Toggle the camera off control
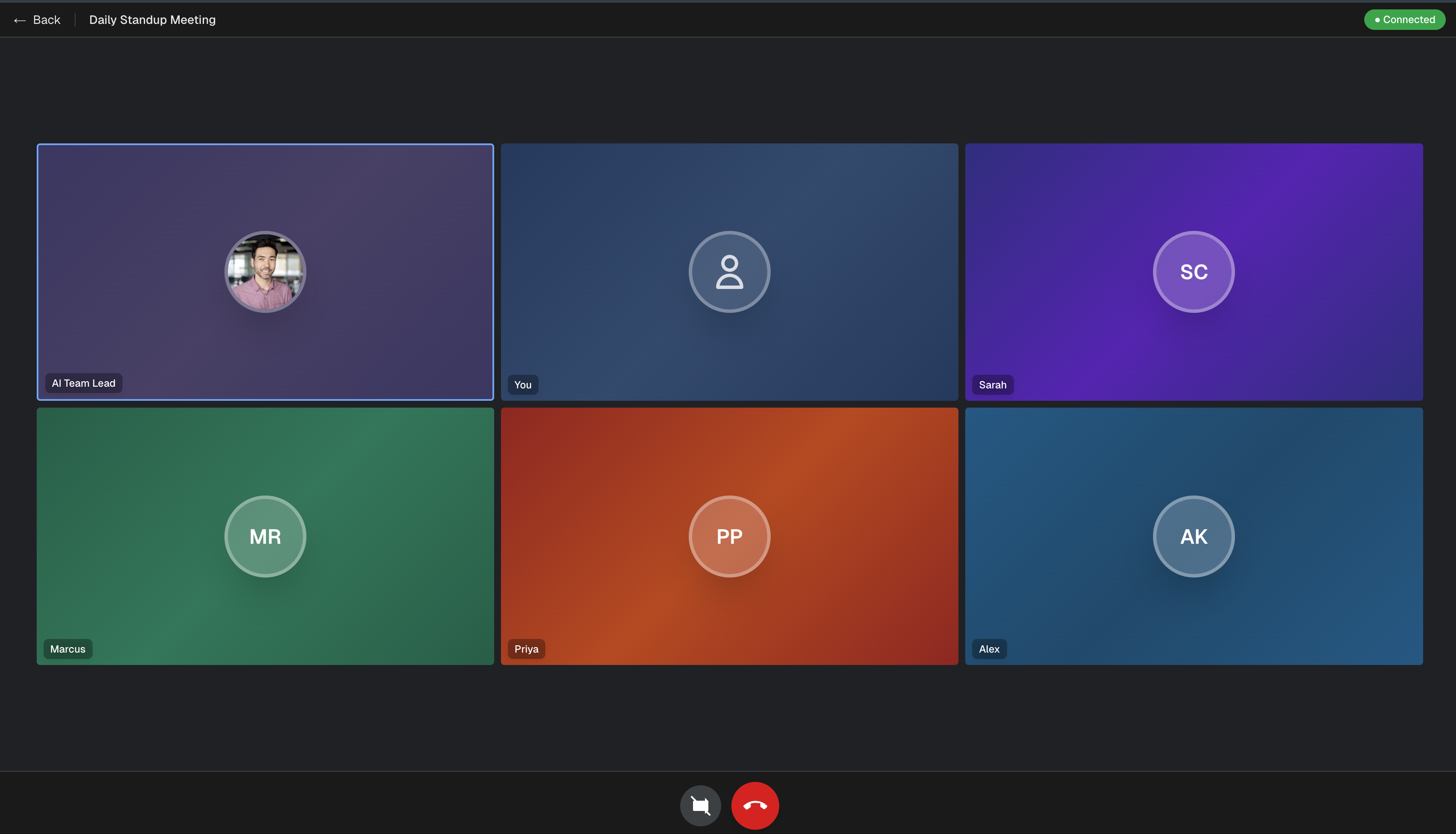1456x834 pixels. [x=700, y=805]
